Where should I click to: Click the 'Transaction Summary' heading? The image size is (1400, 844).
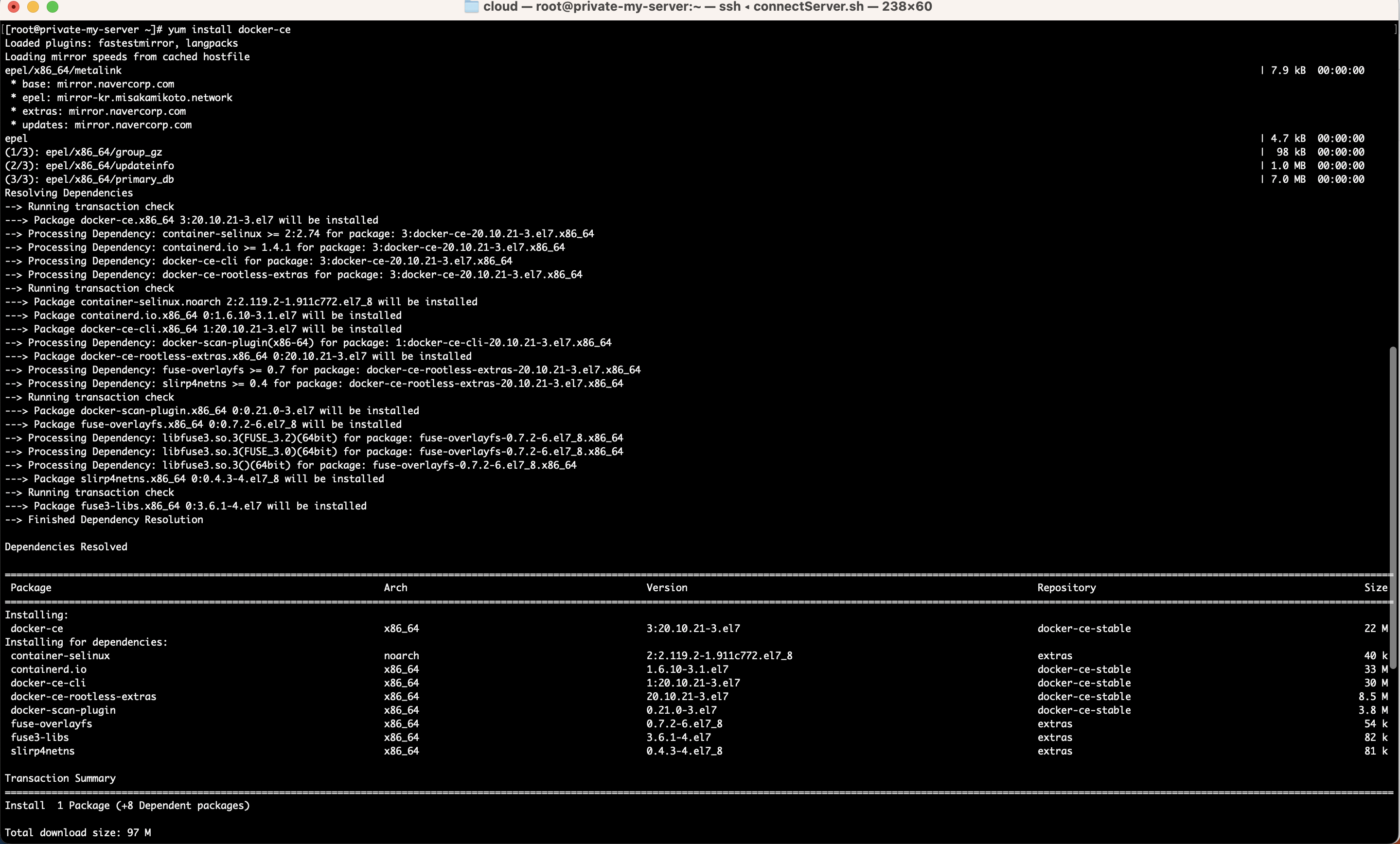(x=60, y=779)
